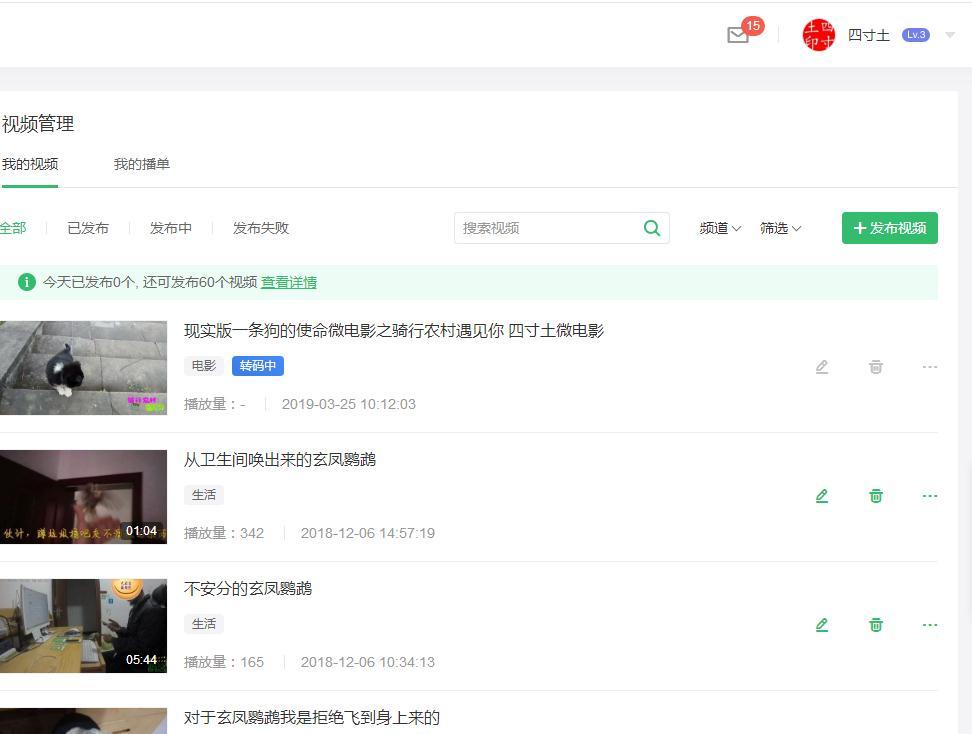Image resolution: width=972 pixels, height=734 pixels.
Task: Delete the 现实版一条狗的使命 video
Action: point(876,367)
